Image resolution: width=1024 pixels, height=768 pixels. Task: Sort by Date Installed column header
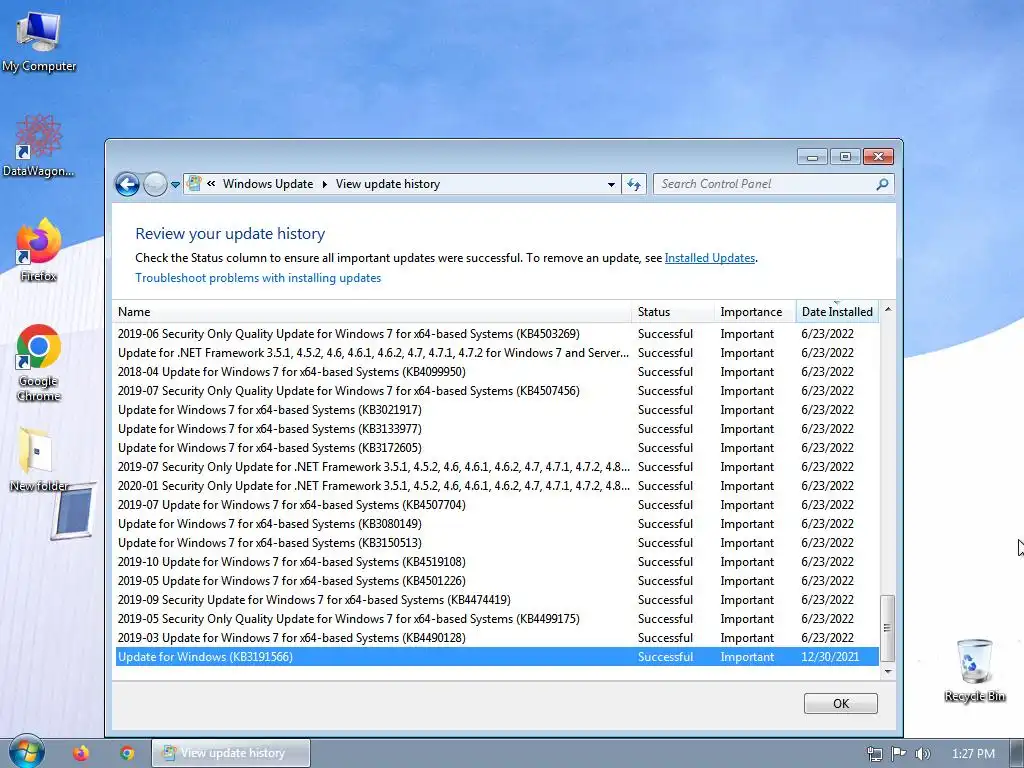click(837, 312)
